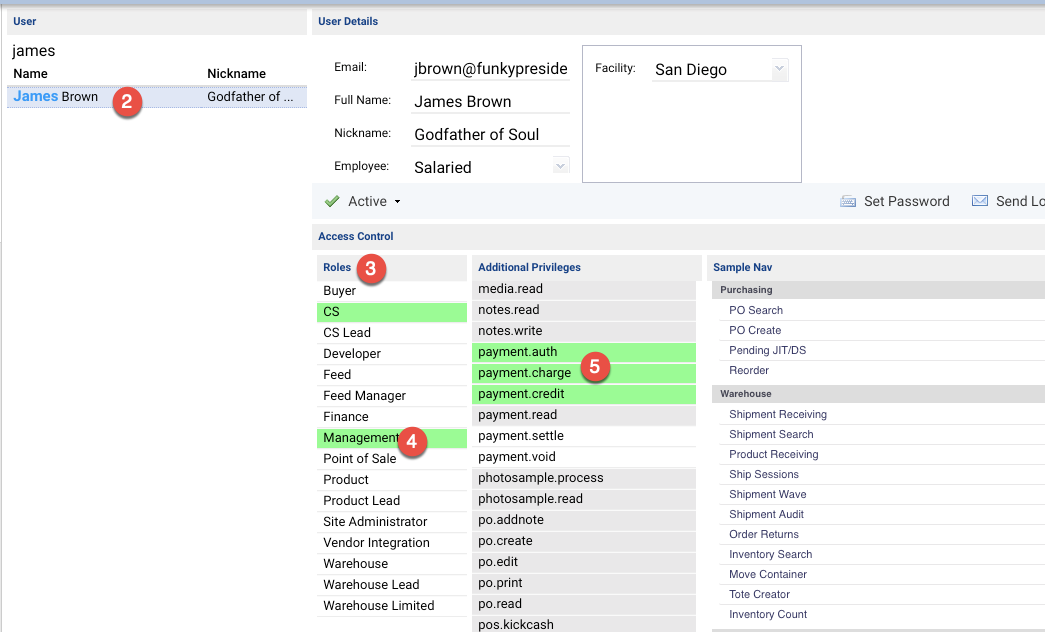Click the po.create privilege
1045x632 pixels.
coord(584,541)
